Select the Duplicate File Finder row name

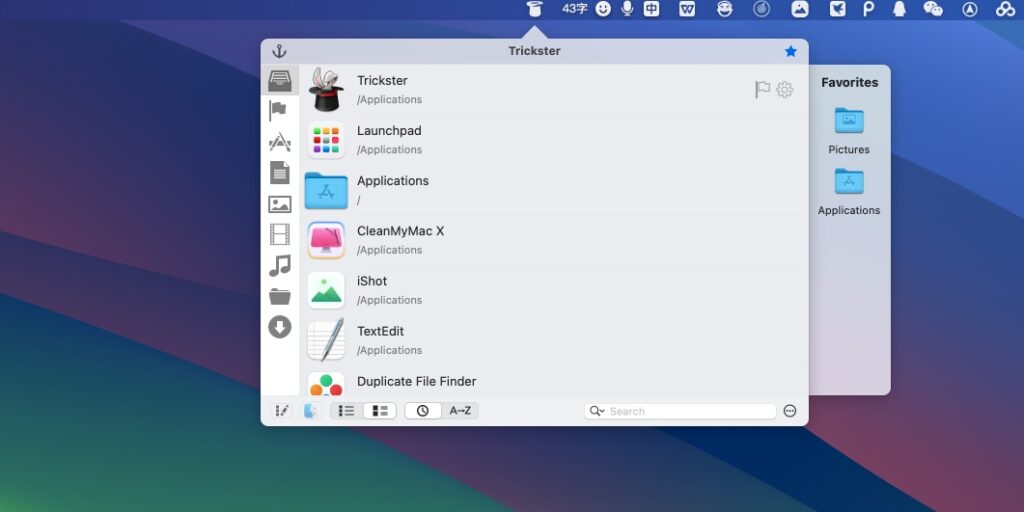pyautogui.click(x=417, y=381)
